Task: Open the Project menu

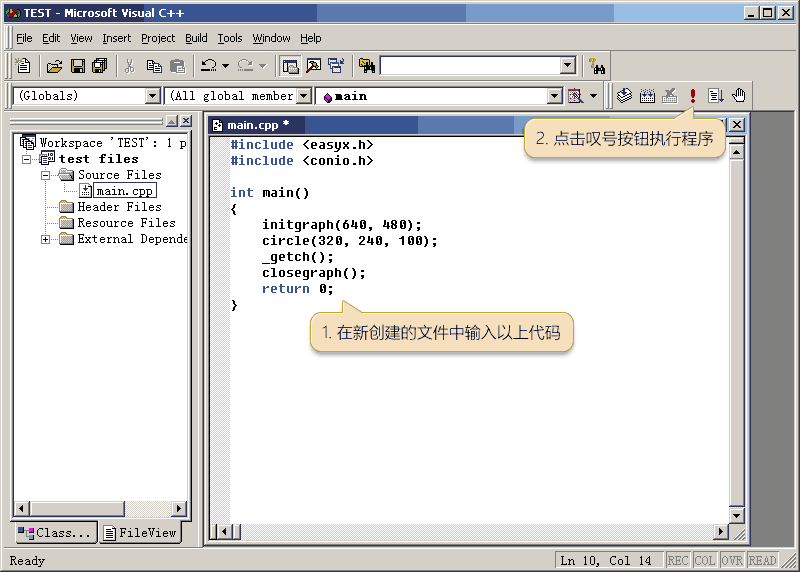Action: 158,38
